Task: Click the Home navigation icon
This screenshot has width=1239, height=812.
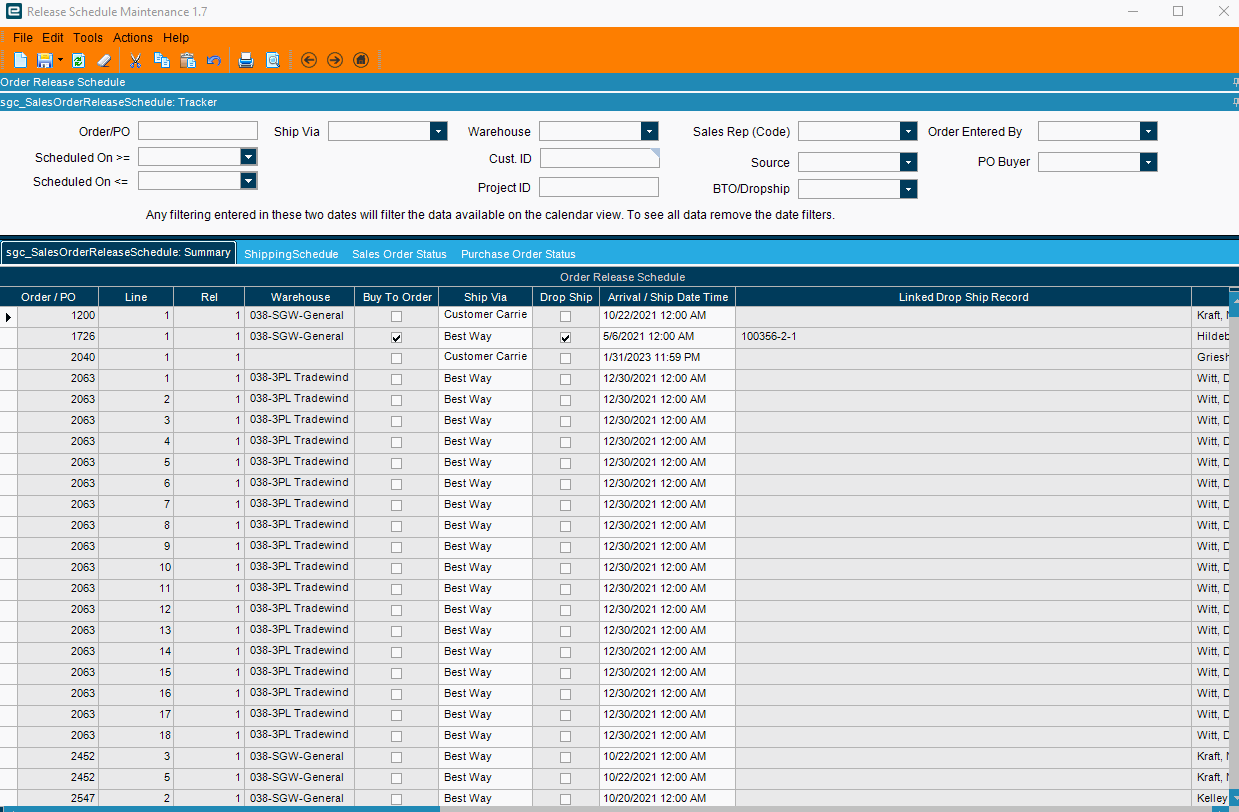Action: pyautogui.click(x=361, y=60)
